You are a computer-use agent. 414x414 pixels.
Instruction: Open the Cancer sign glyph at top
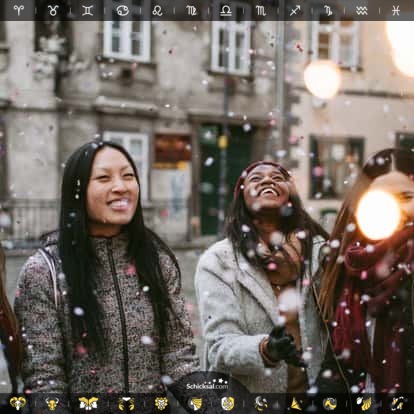coord(122,10)
